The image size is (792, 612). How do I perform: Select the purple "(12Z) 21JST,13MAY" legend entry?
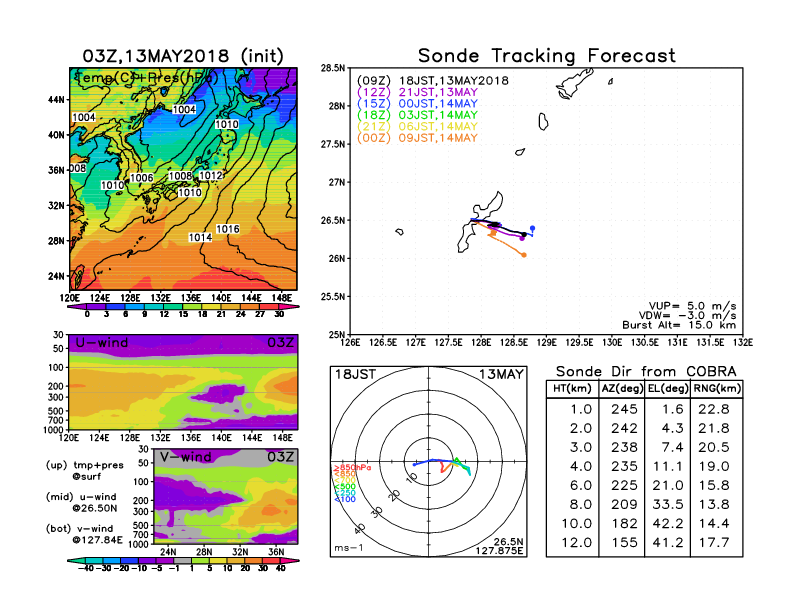pos(417,92)
